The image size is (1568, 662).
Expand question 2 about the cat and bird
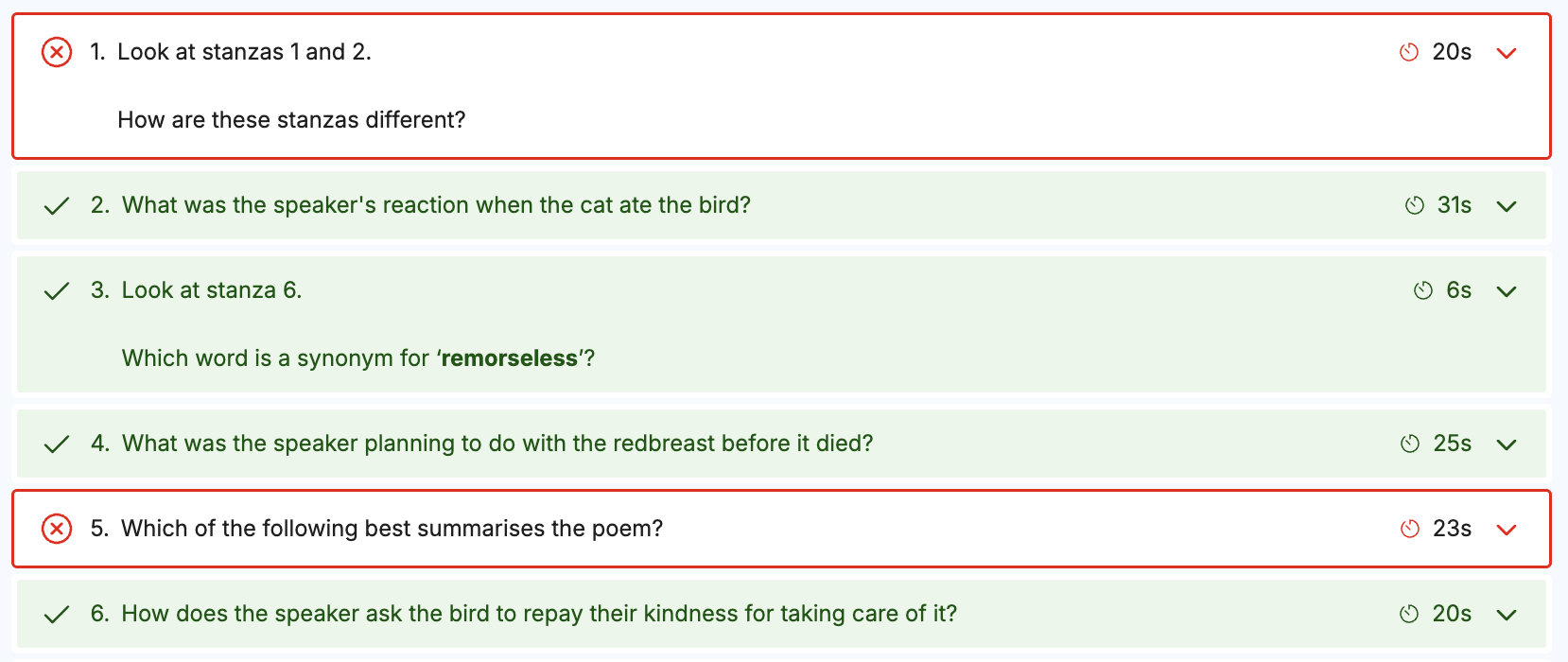(1507, 206)
